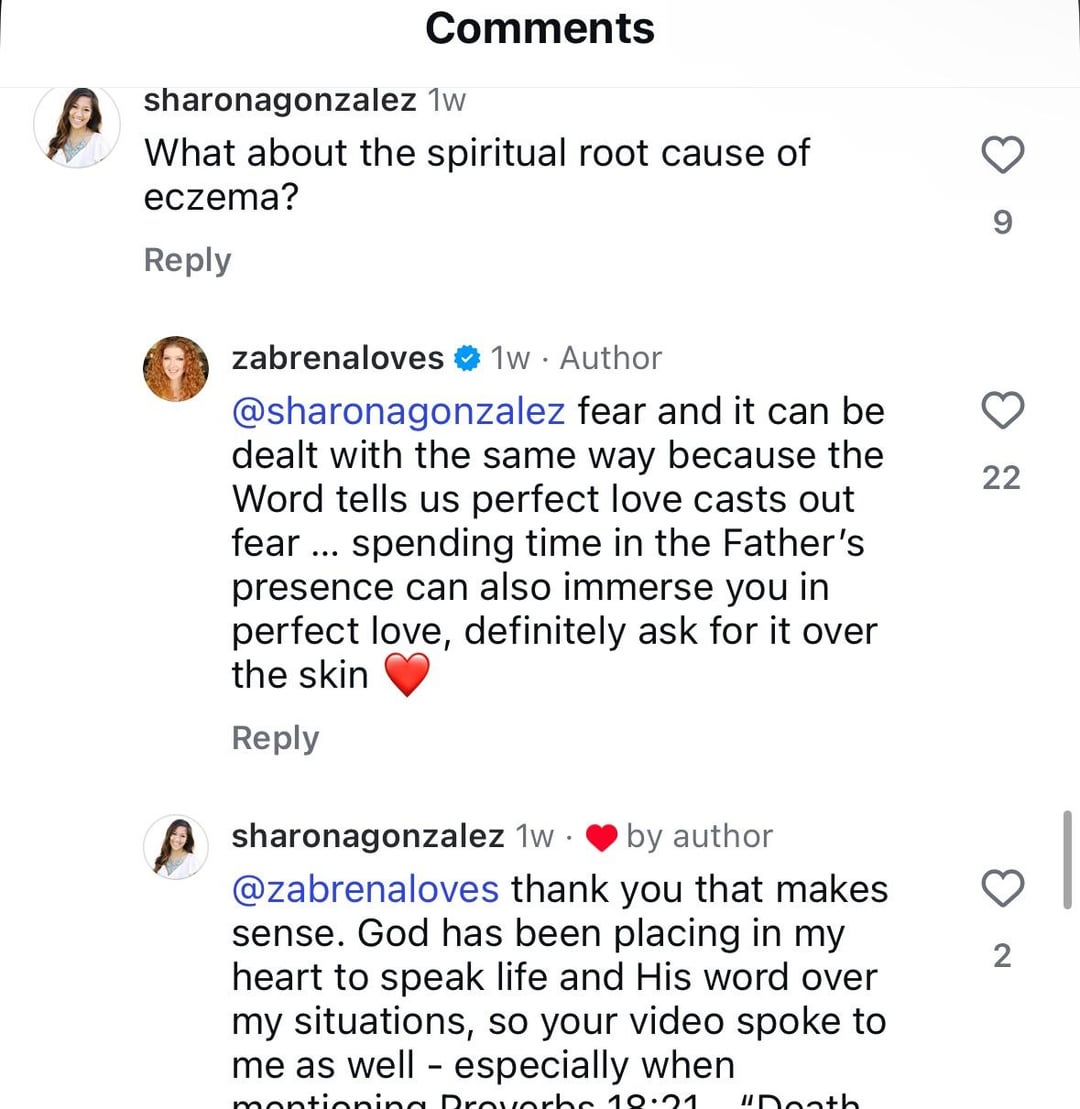View the 22 likes count
Image resolution: width=1080 pixels, height=1109 pixels.
(1002, 478)
